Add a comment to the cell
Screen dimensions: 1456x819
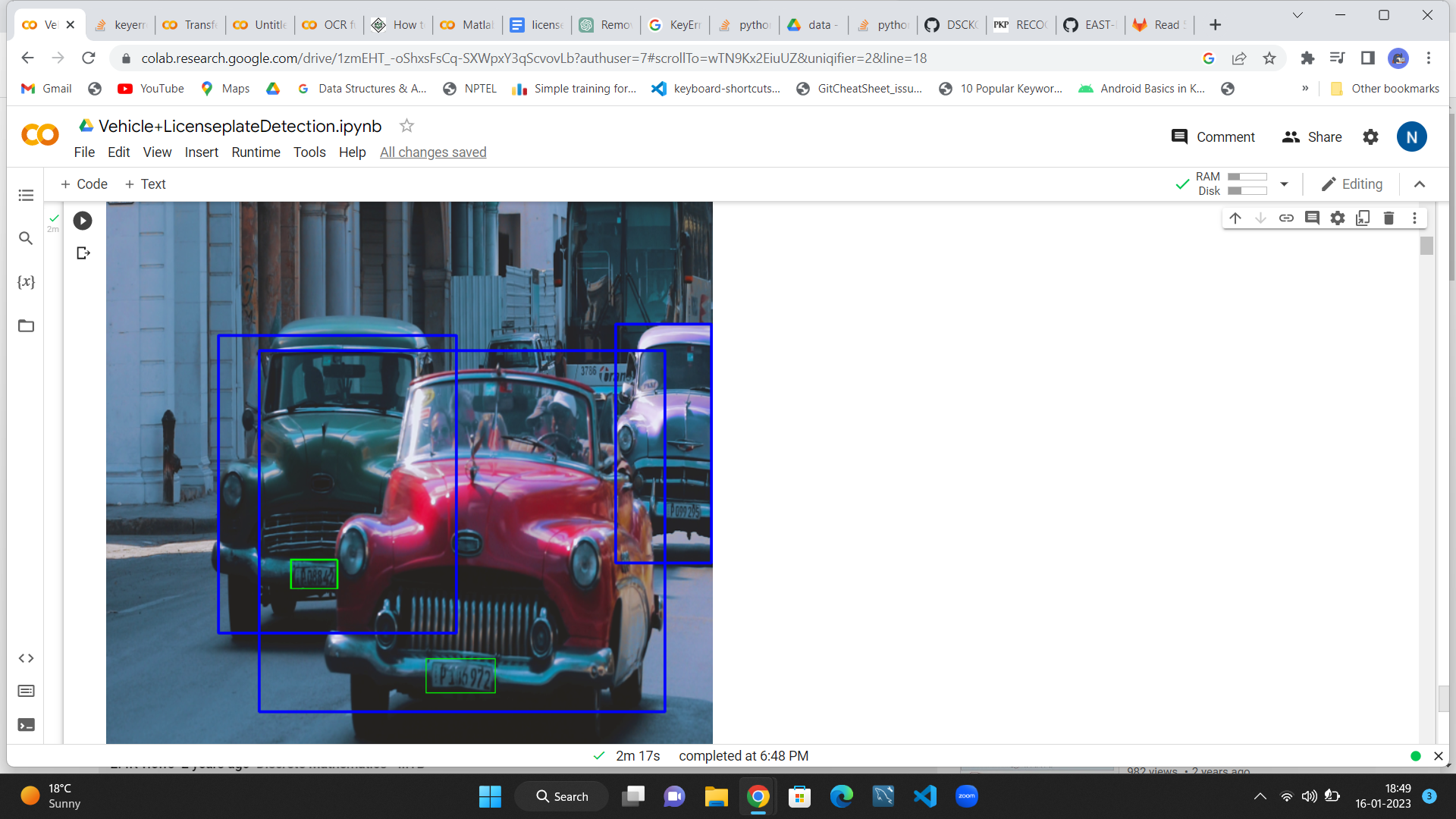(1312, 218)
